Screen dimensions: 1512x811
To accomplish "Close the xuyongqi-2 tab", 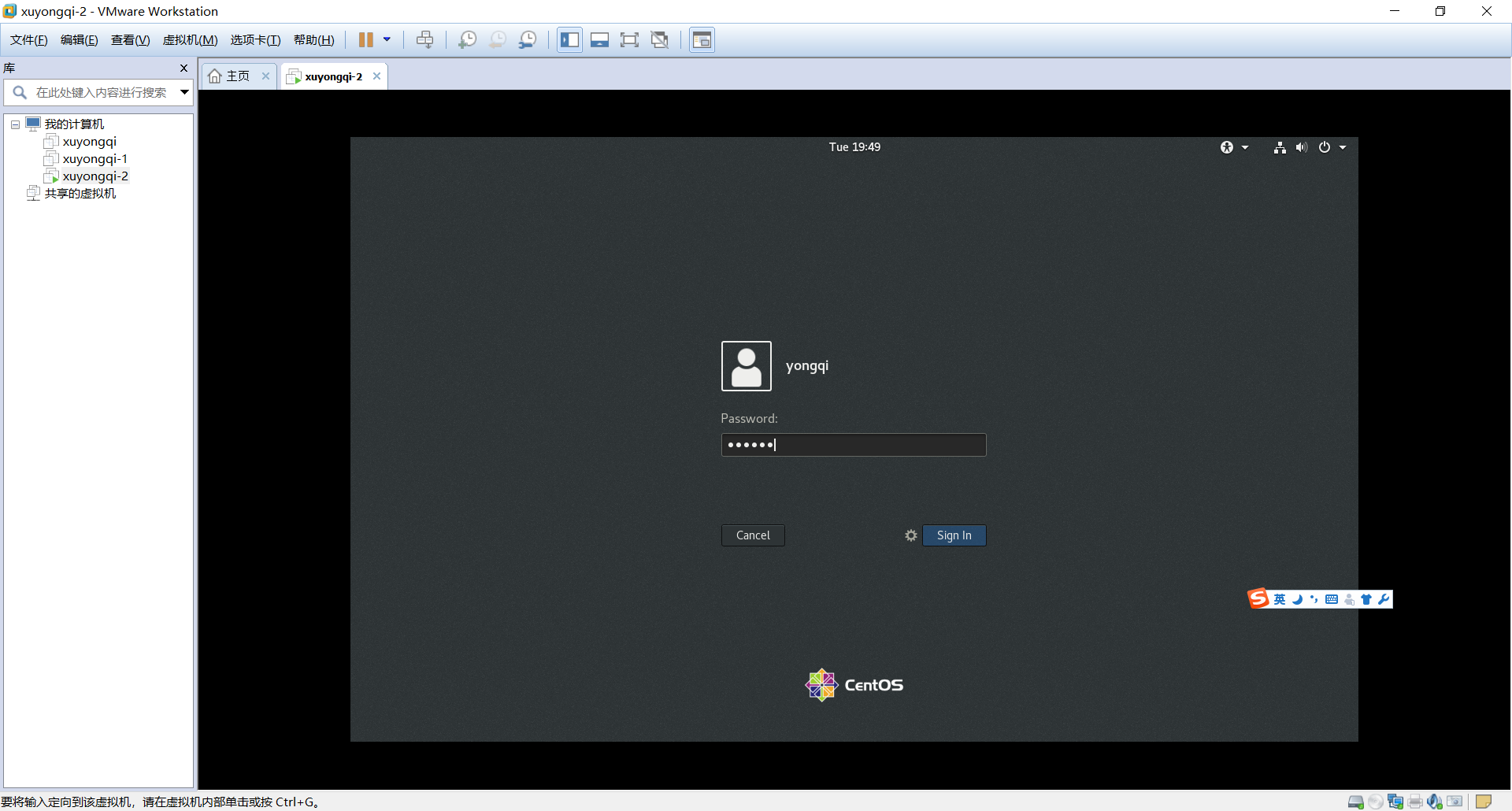I will pos(376,76).
